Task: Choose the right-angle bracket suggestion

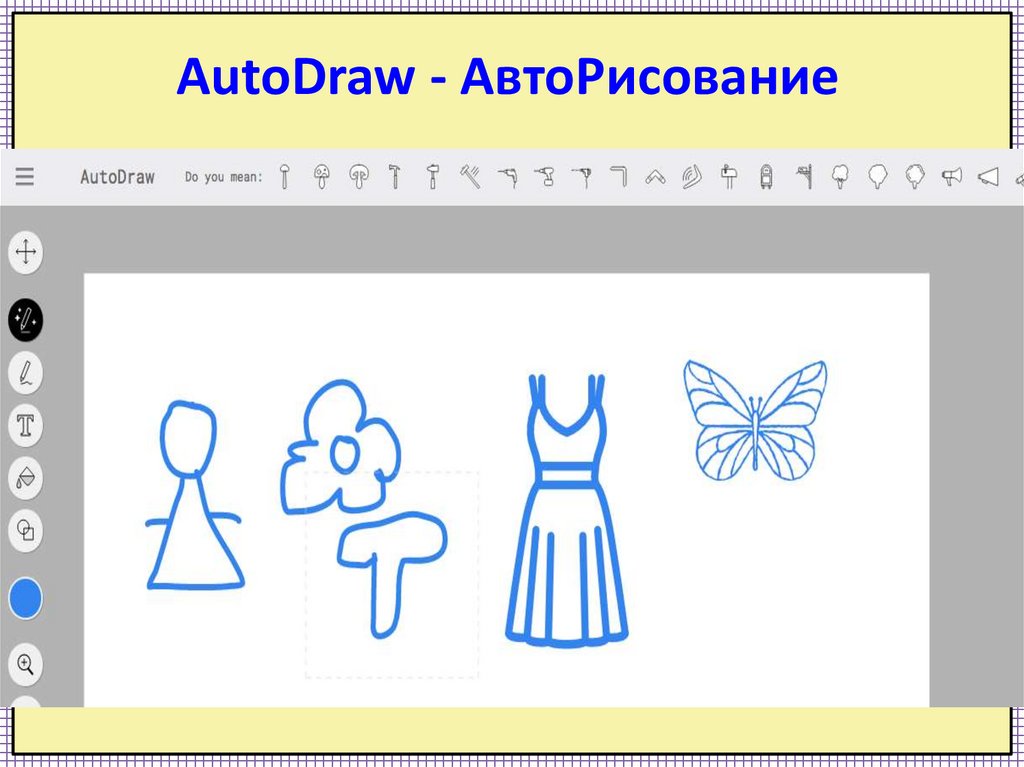Action: tap(618, 177)
